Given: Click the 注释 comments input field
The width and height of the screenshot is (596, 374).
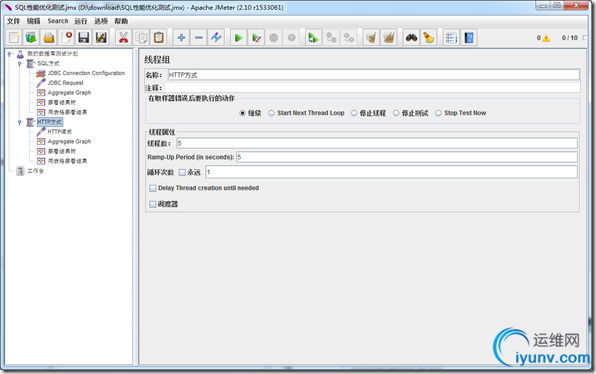Looking at the screenshot, I should click(372, 88).
